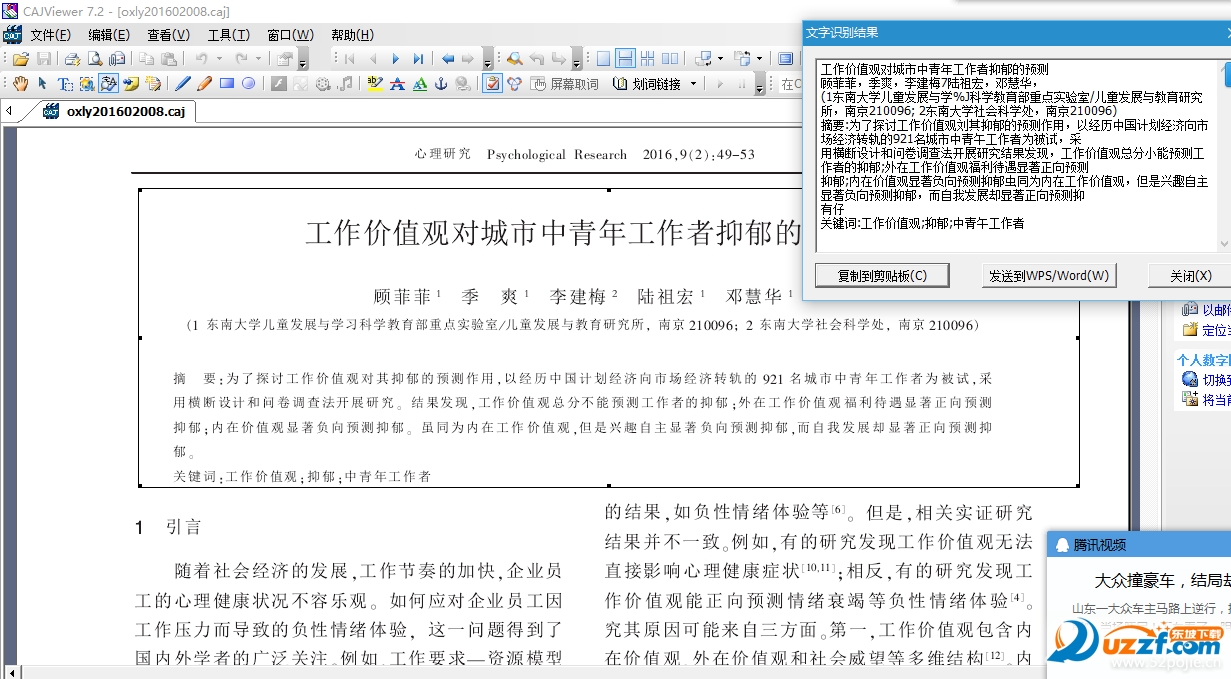Select the Image selection tool
The image size is (1231, 679).
(x=86, y=83)
